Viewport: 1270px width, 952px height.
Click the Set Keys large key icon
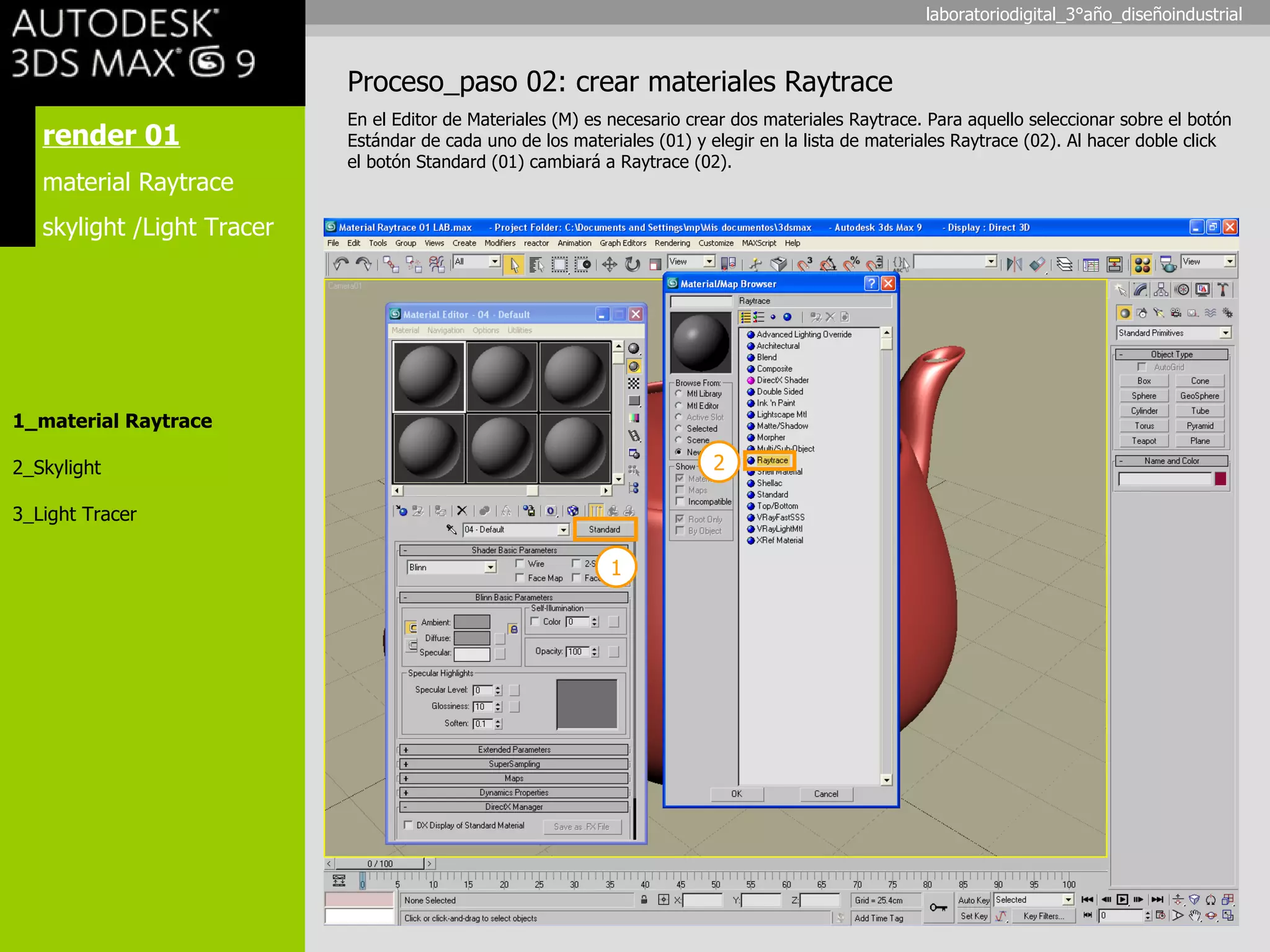point(938,908)
